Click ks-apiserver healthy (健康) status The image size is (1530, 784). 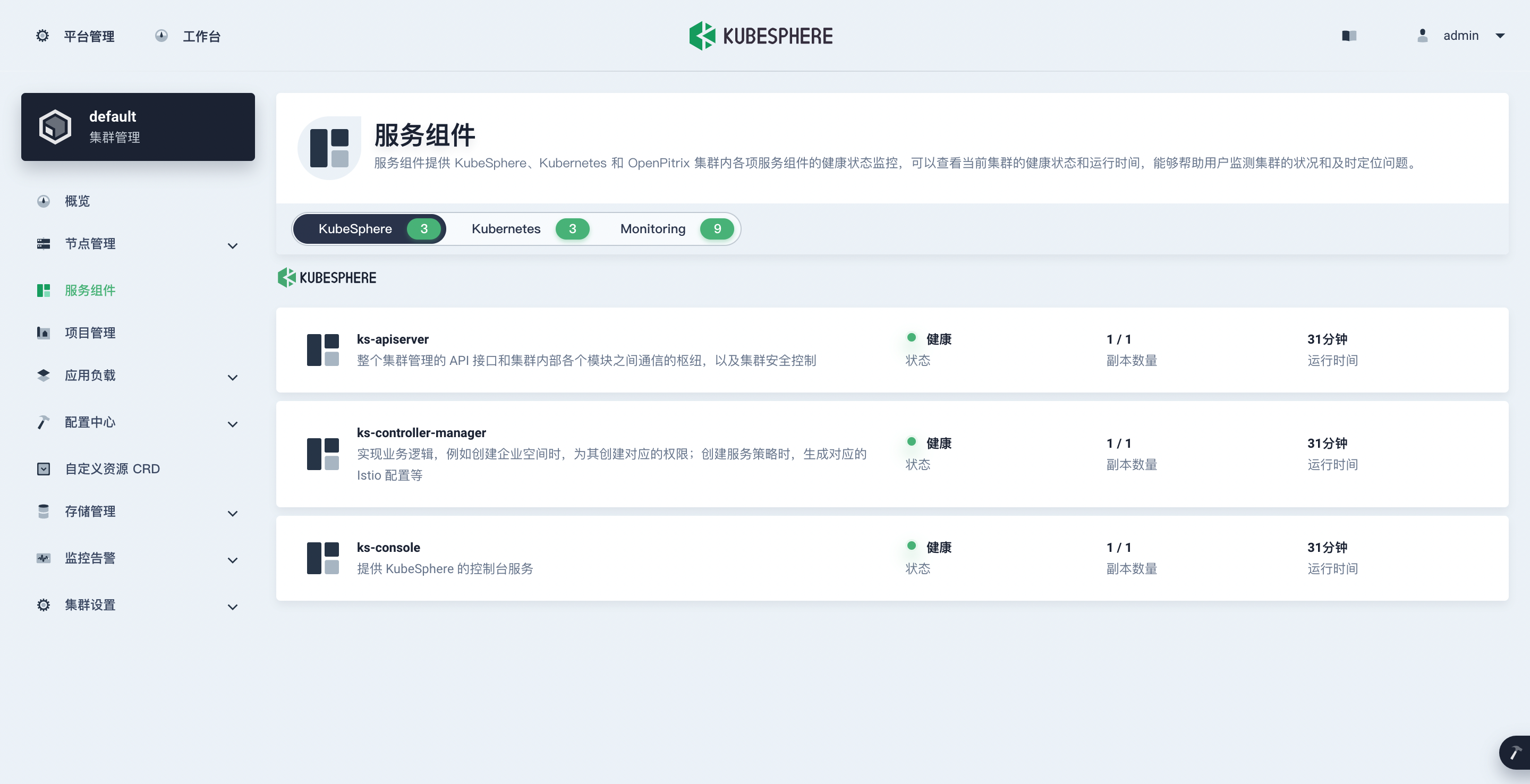(938, 339)
